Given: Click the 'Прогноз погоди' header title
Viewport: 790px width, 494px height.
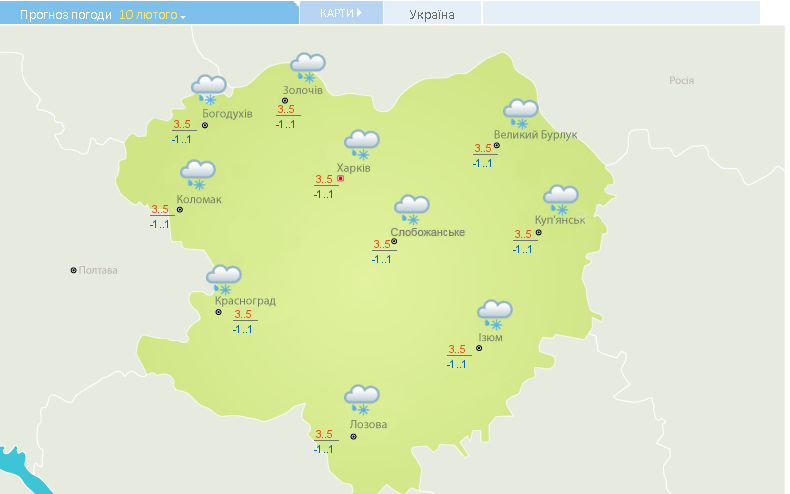Looking at the screenshot, I should [x=65, y=15].
